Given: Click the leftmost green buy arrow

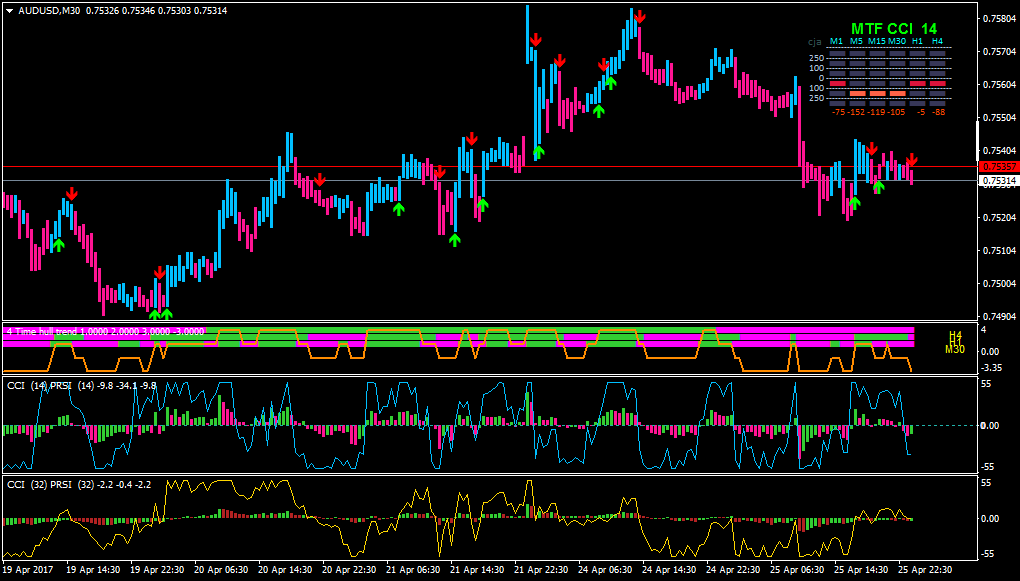Looking at the screenshot, I should (x=59, y=245).
